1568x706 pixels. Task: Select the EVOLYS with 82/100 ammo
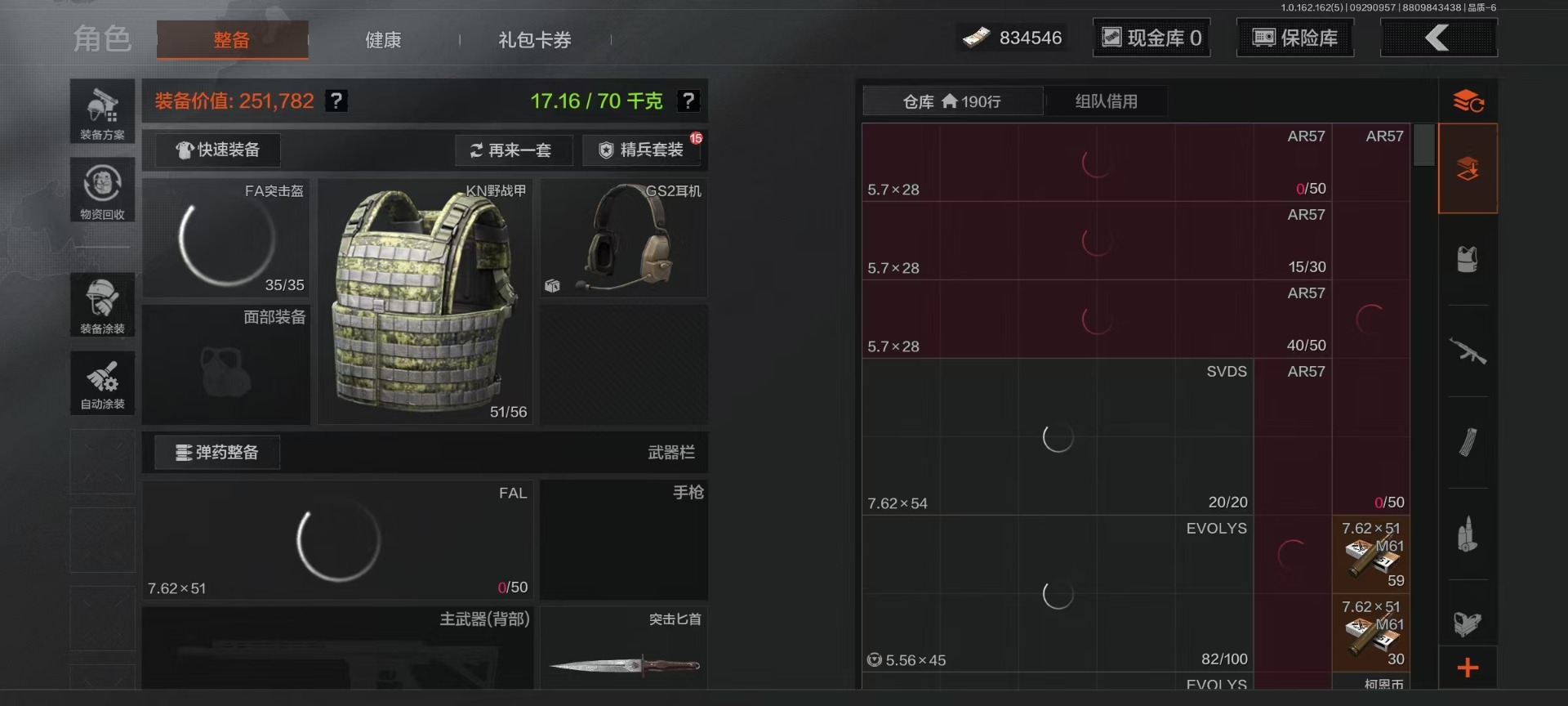point(1058,594)
